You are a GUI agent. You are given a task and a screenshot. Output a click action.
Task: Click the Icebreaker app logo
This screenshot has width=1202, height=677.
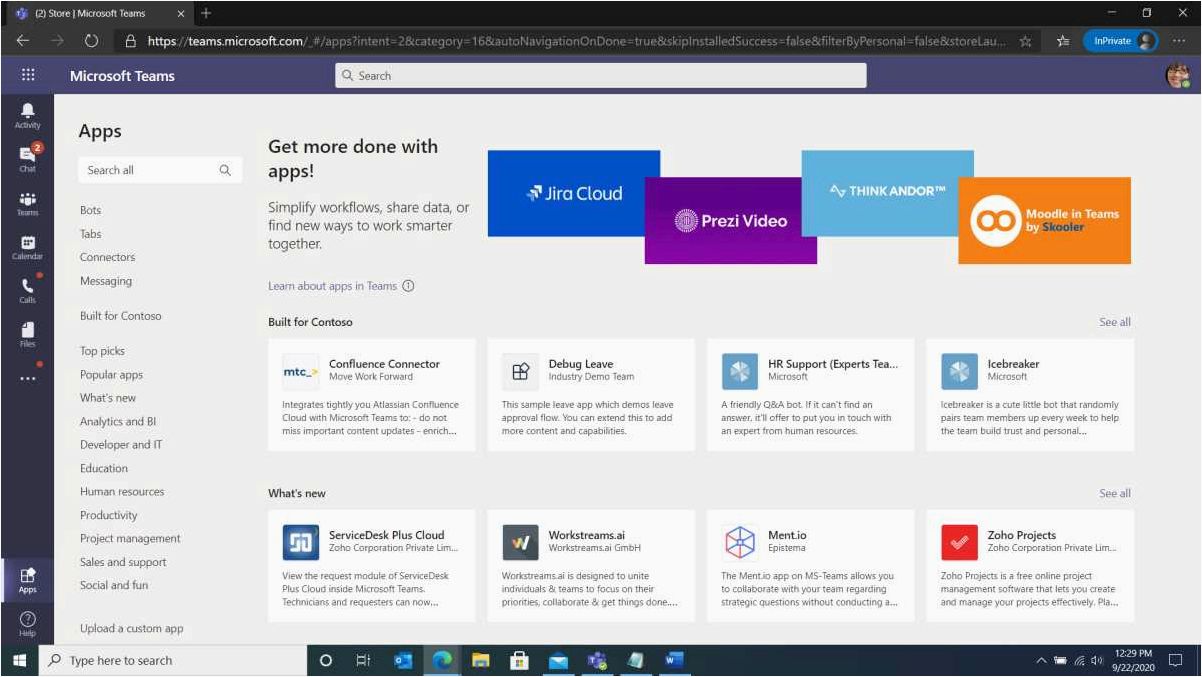[x=959, y=371]
